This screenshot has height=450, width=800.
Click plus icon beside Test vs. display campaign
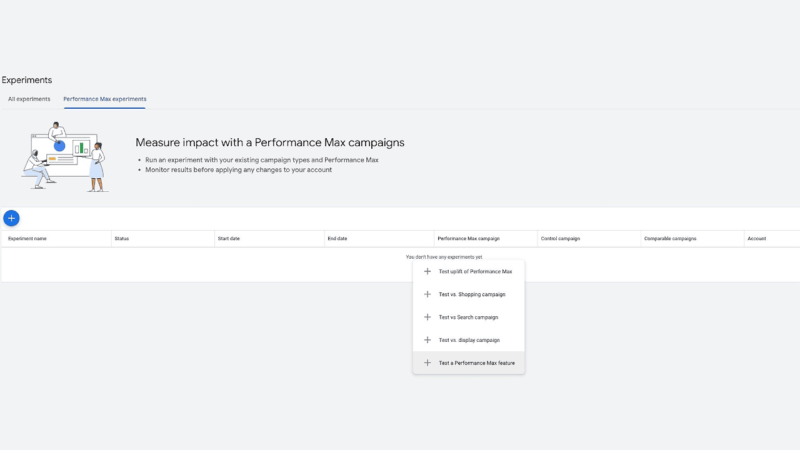tap(428, 340)
